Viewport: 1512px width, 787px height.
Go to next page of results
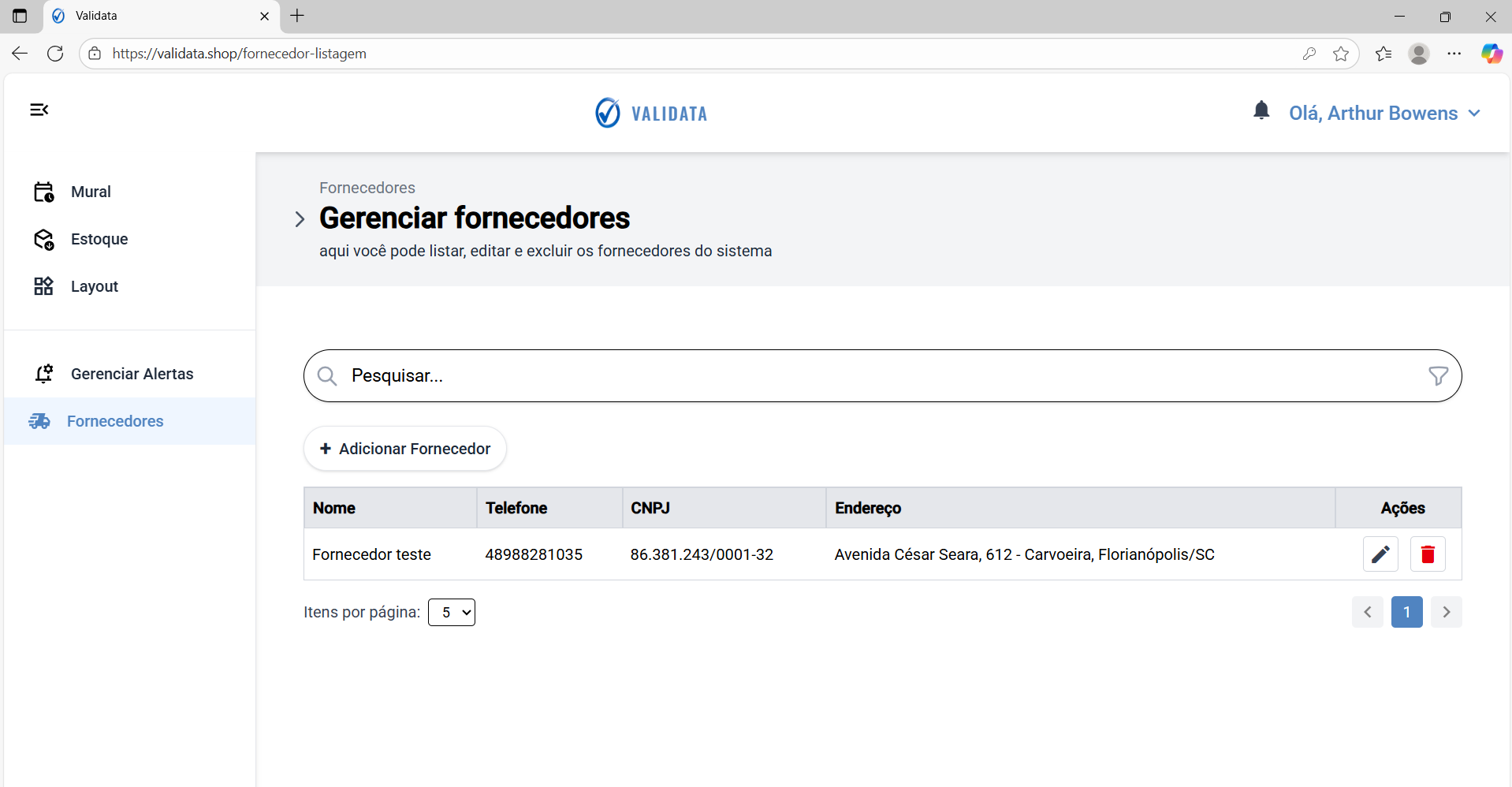(1446, 612)
